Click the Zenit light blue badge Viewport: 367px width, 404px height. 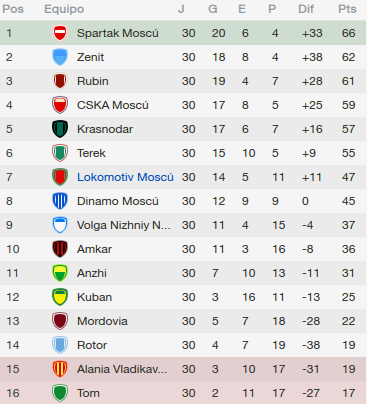click(x=60, y=57)
